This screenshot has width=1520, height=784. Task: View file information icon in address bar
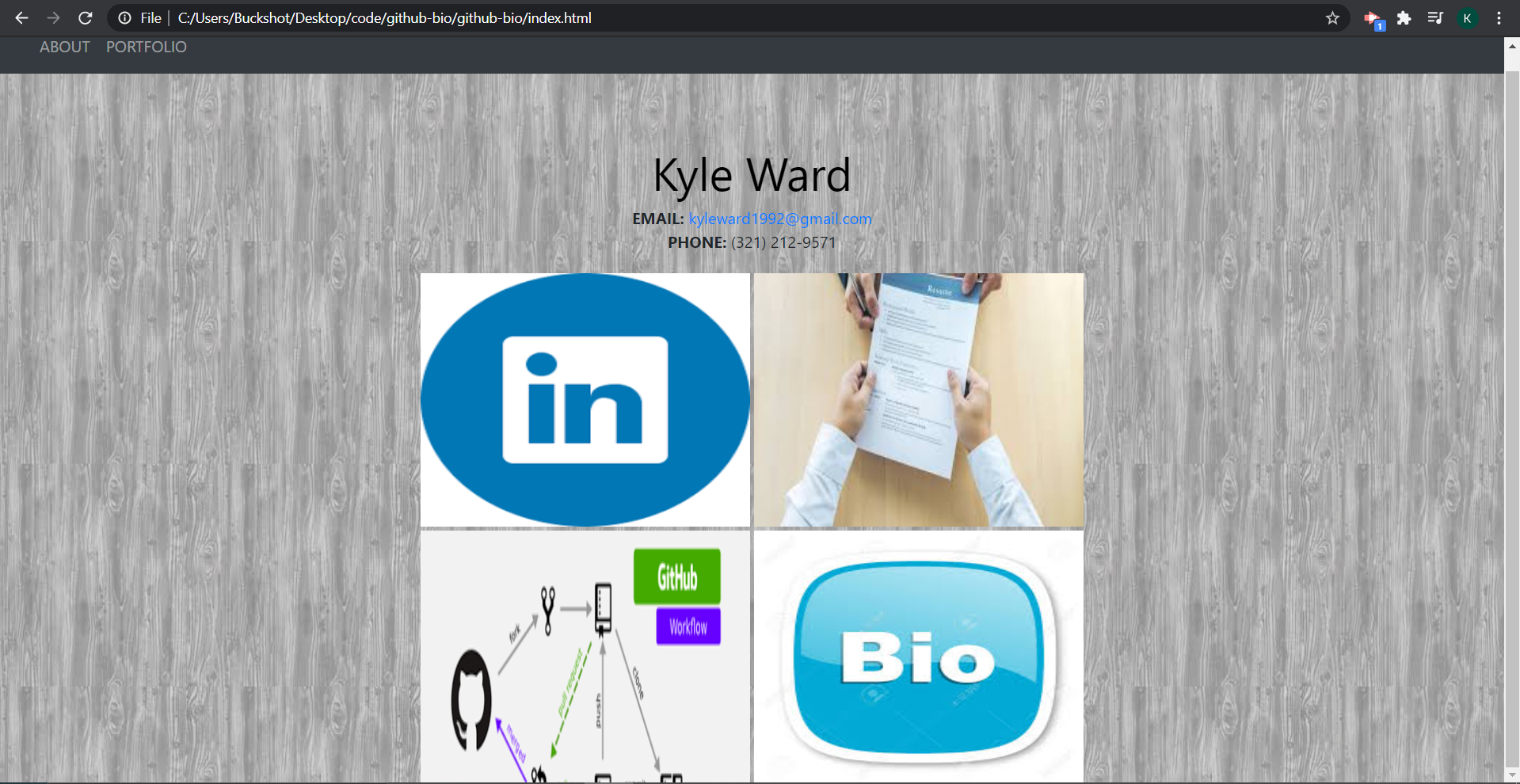[125, 17]
